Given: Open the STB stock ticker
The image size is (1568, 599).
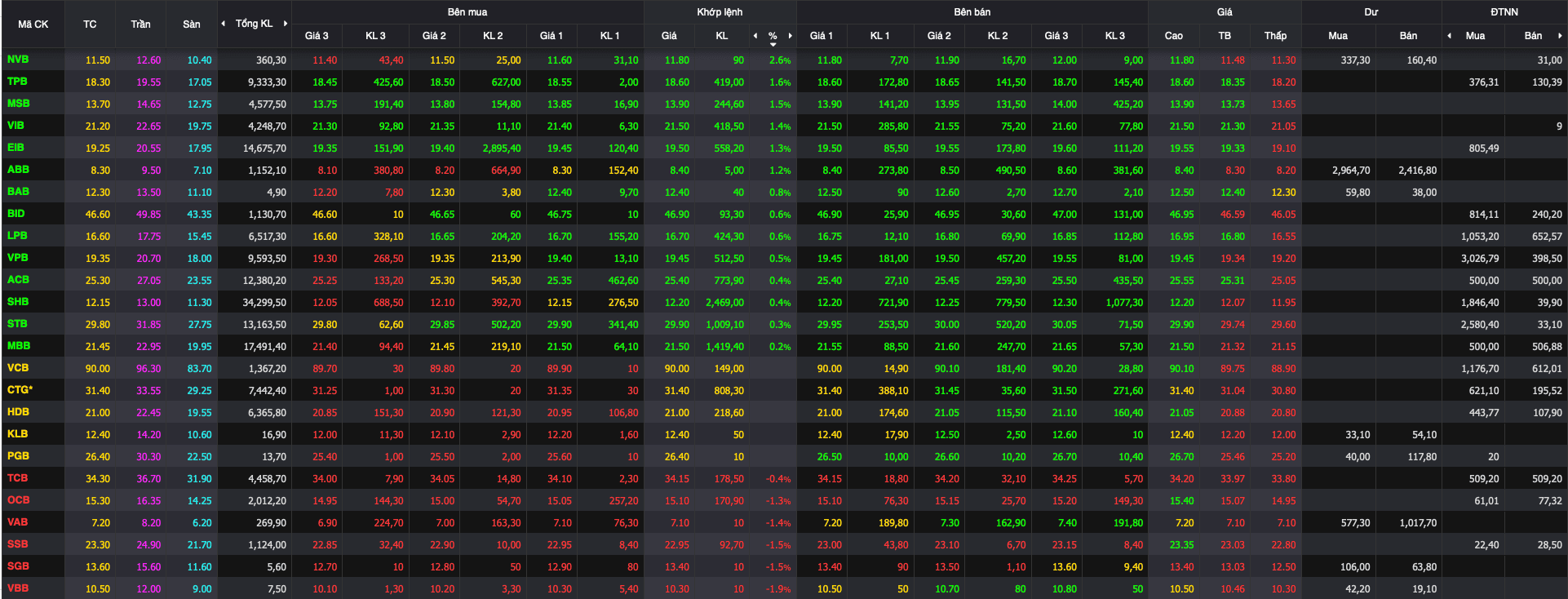Looking at the screenshot, I should tap(17, 324).
